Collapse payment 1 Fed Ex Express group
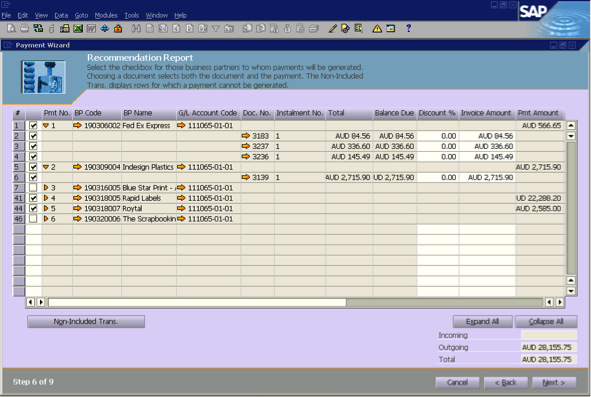The height and width of the screenshot is (397, 591). coord(46,125)
